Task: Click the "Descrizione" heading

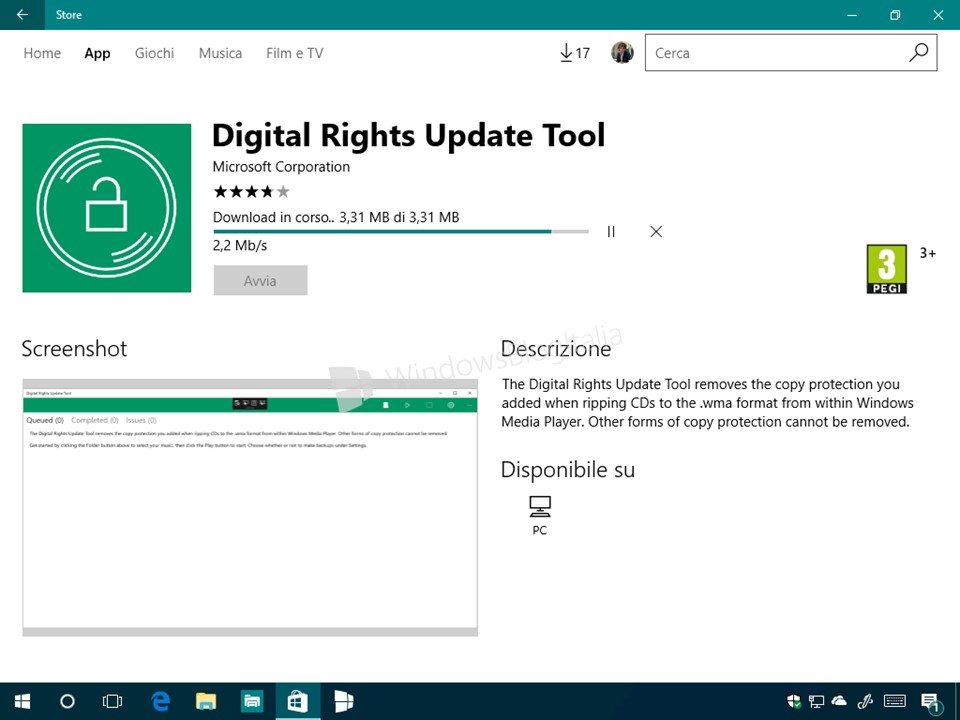Action: [556, 348]
